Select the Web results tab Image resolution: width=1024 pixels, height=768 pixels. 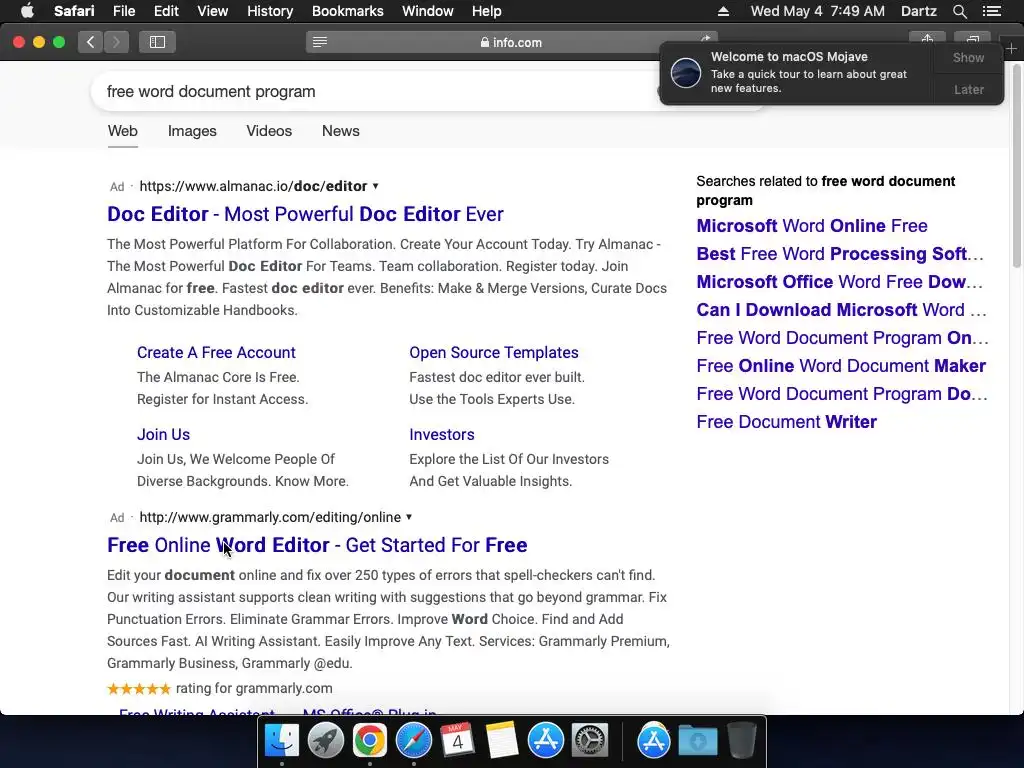point(123,131)
